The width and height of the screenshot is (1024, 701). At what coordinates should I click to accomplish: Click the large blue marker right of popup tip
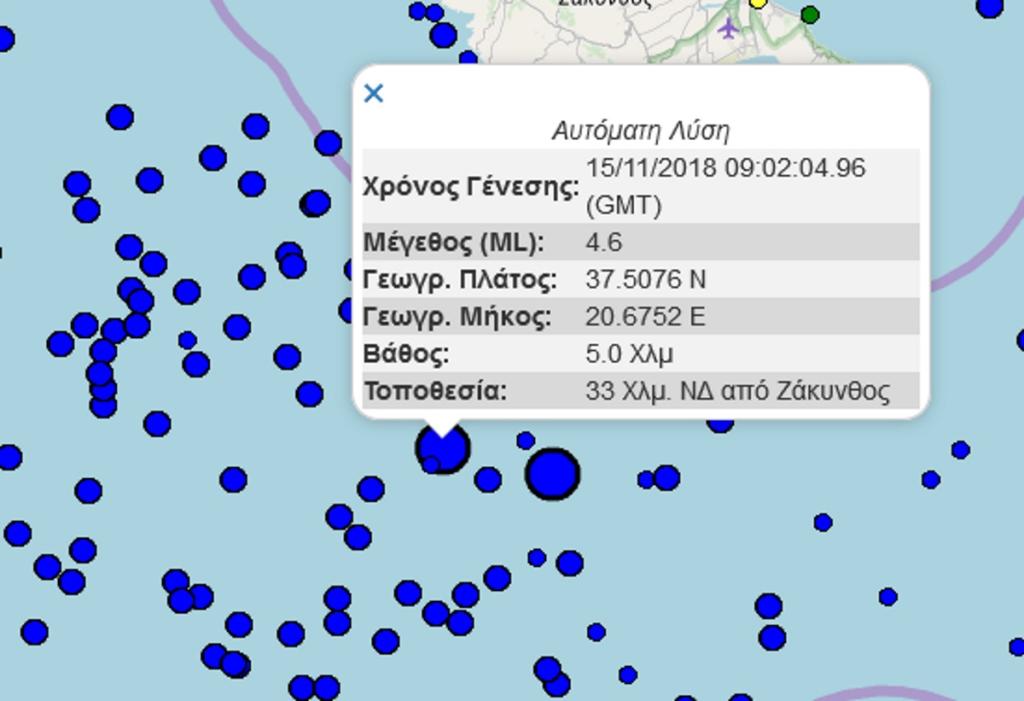[552, 474]
